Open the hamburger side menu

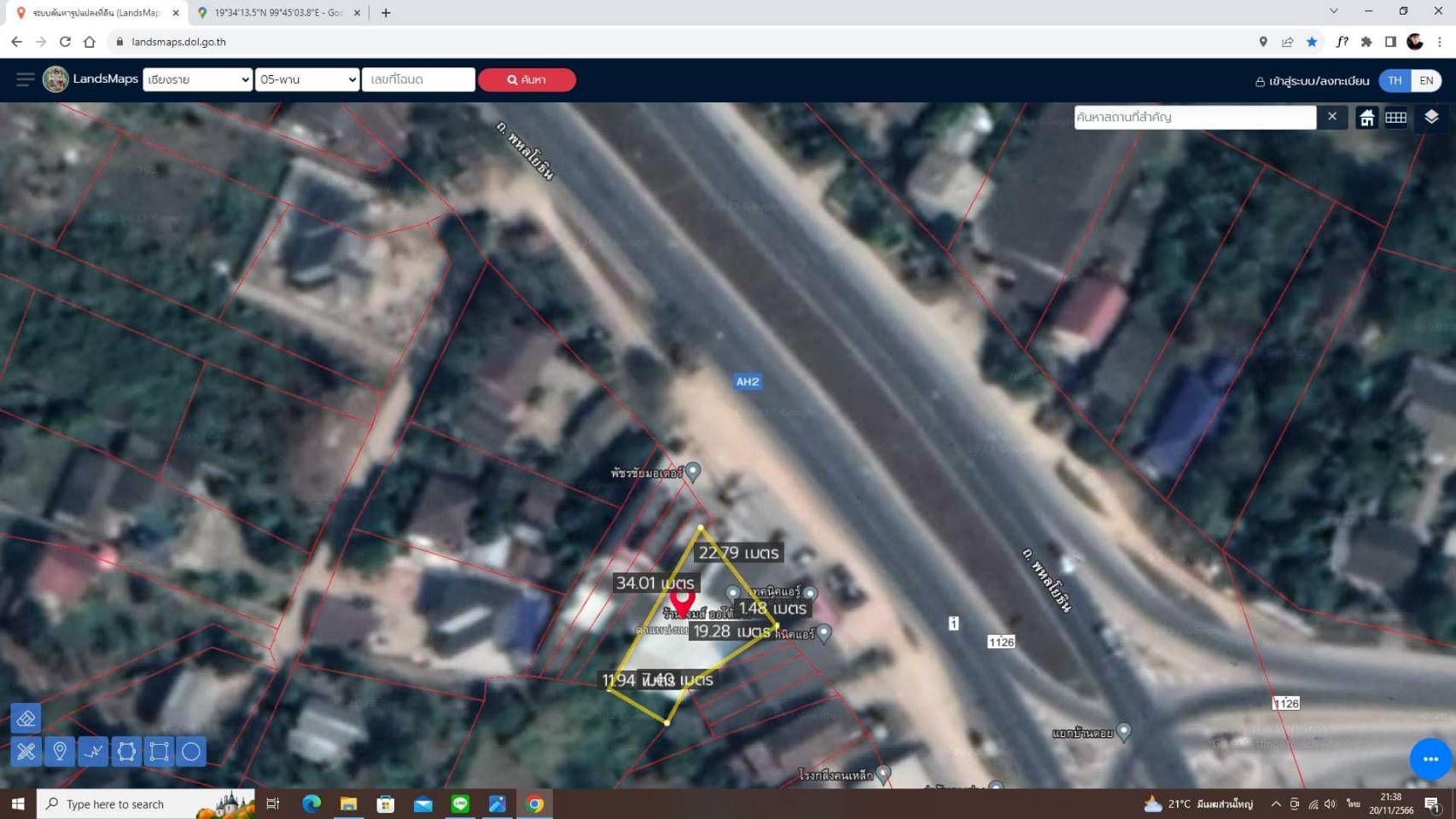point(25,79)
